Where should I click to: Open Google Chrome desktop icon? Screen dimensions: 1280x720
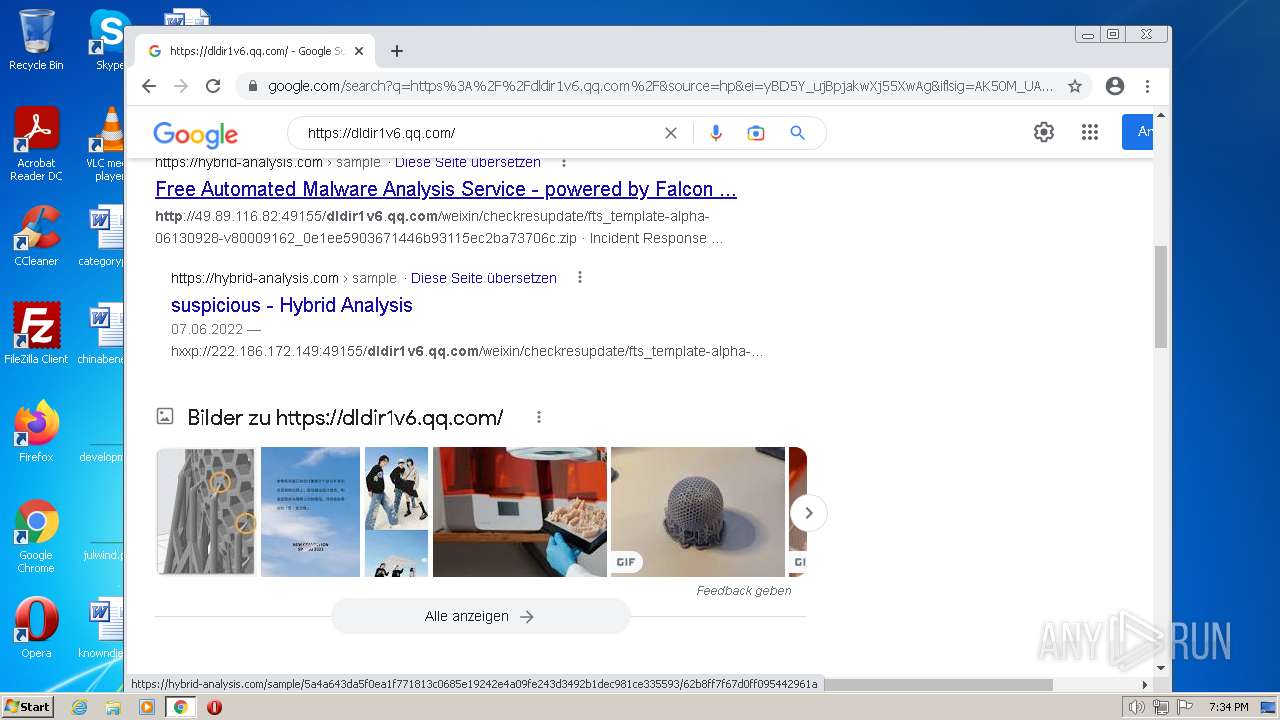tap(36, 537)
